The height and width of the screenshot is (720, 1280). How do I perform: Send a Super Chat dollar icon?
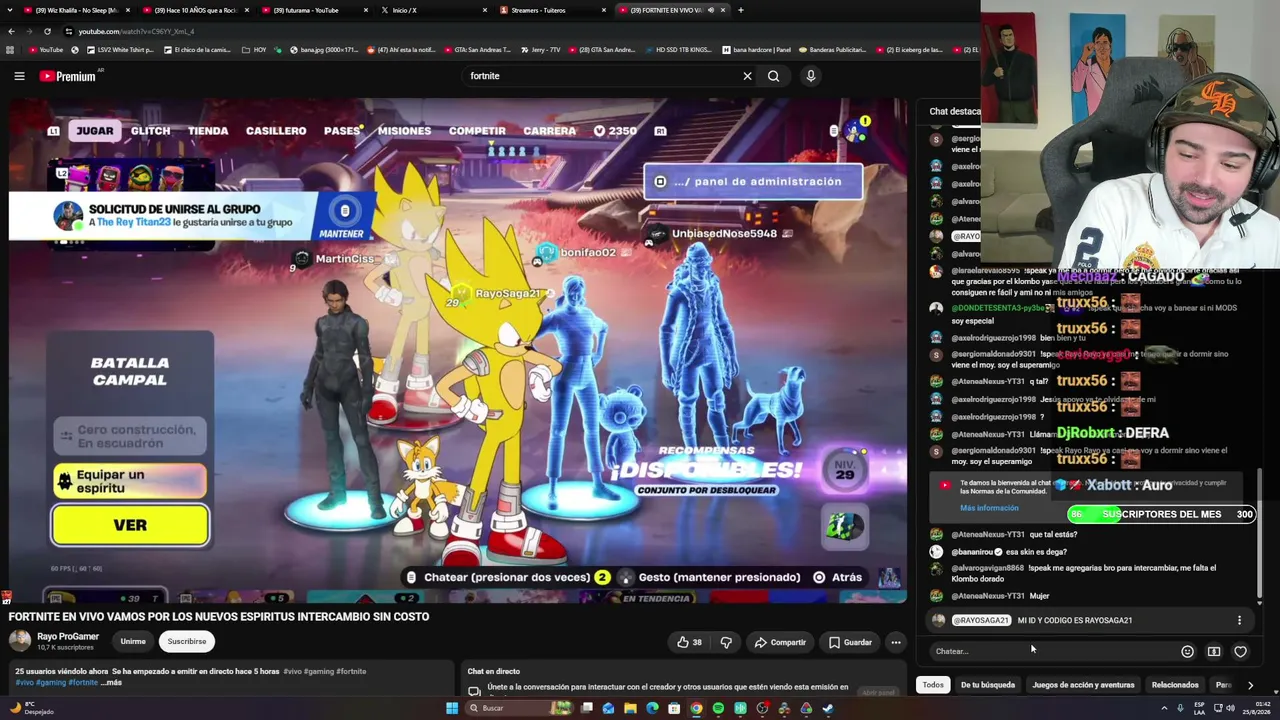(1214, 651)
